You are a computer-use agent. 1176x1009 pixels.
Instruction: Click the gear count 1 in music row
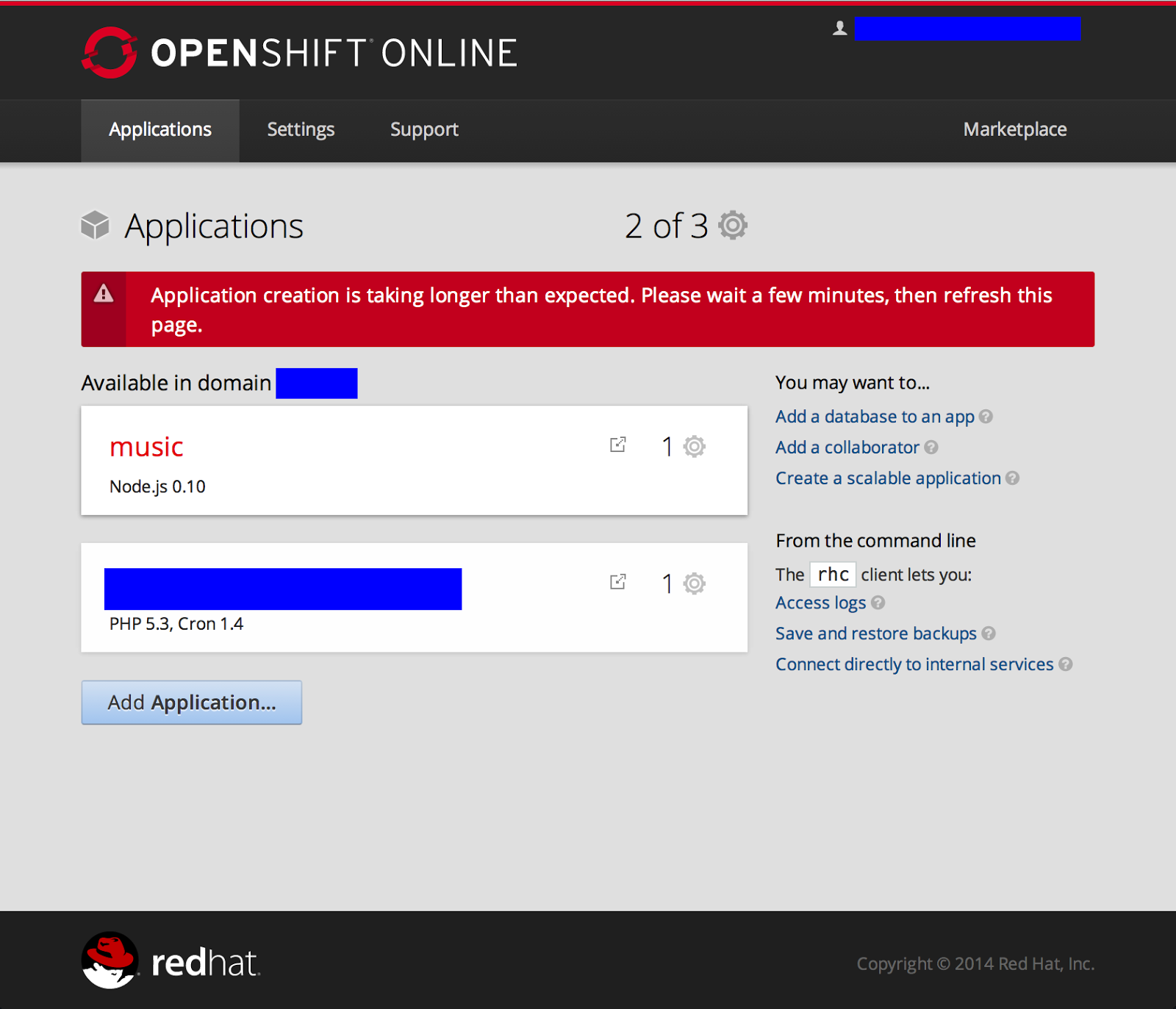pyautogui.click(x=667, y=447)
